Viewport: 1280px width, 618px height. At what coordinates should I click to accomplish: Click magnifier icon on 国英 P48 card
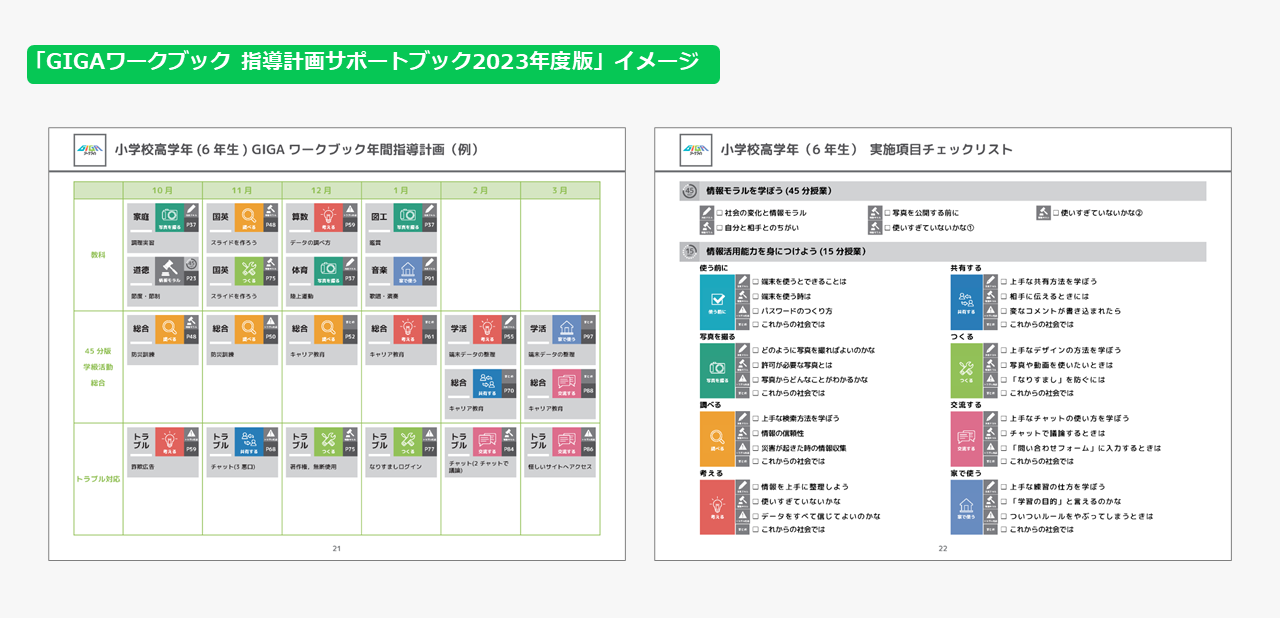249,218
